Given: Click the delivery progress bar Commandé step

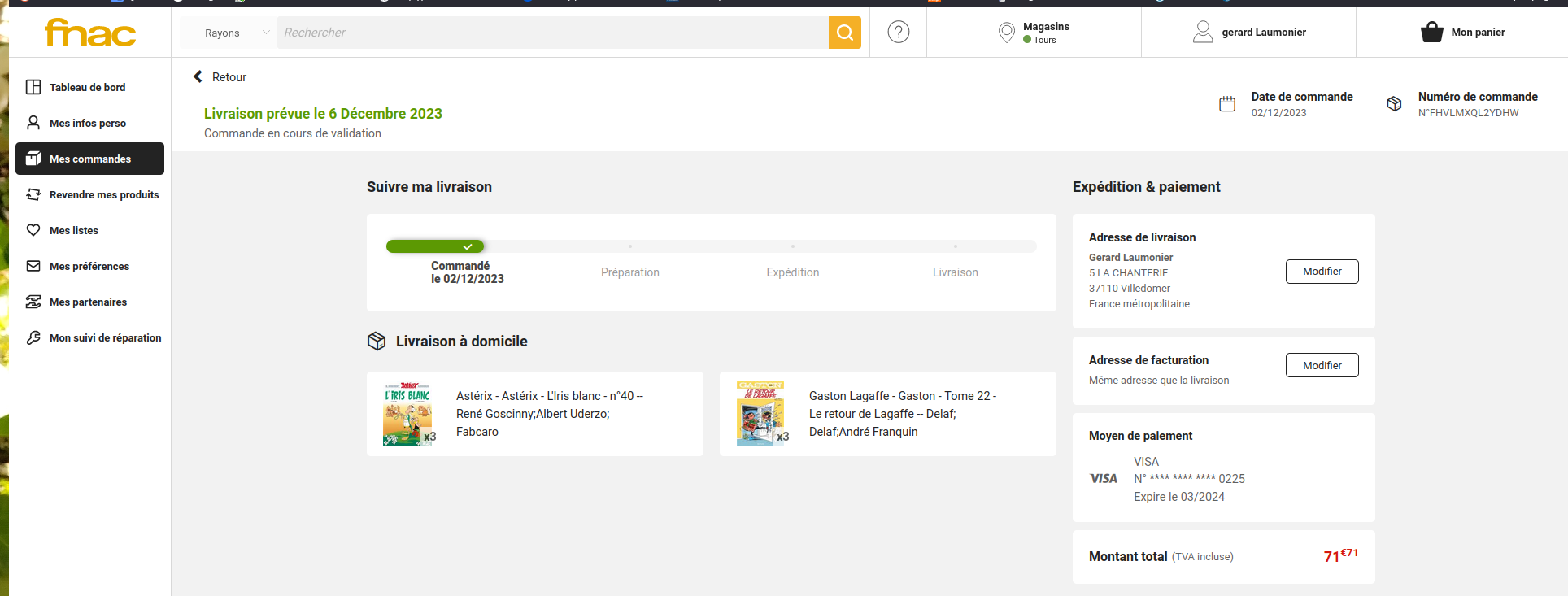Looking at the screenshot, I should [436, 246].
